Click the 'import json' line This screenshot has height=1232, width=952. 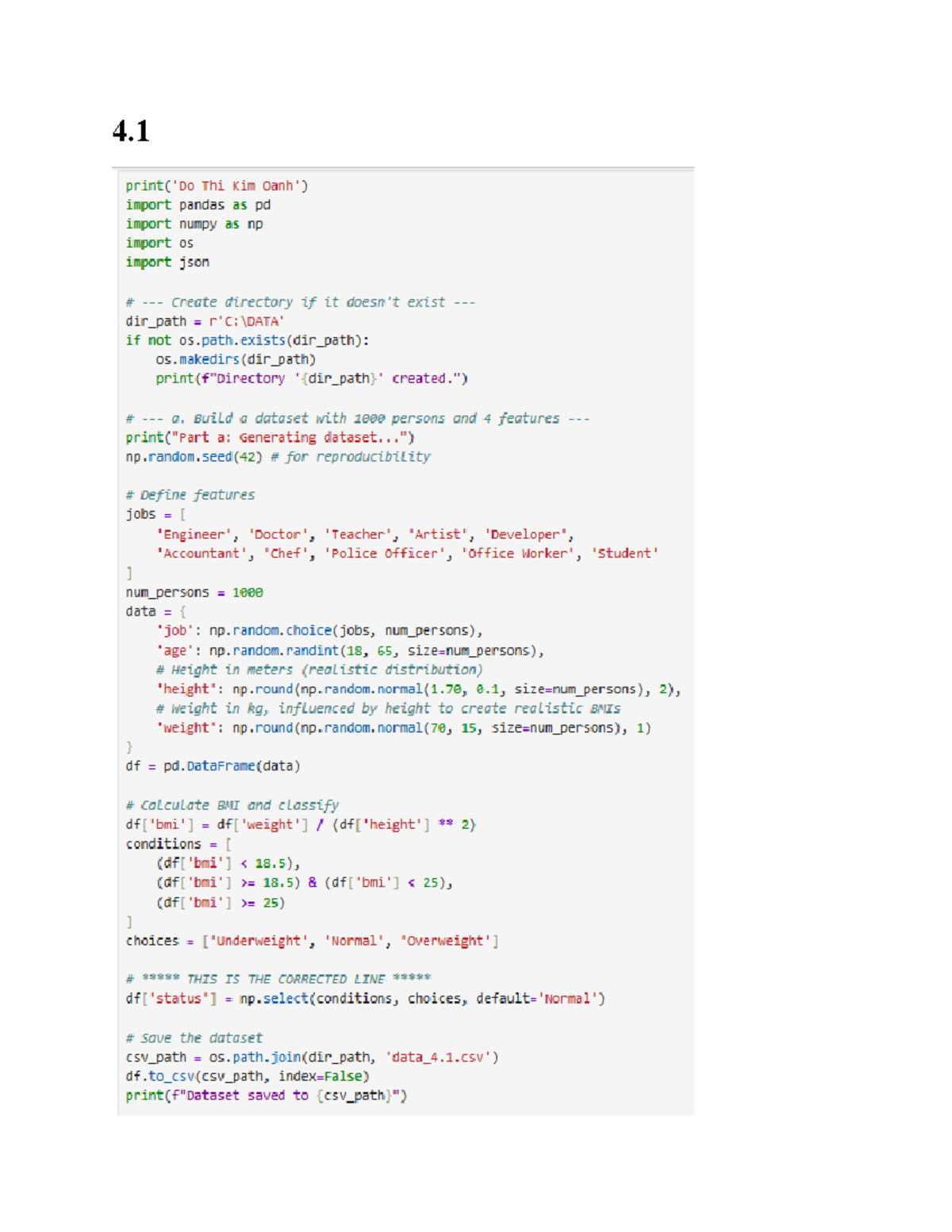point(167,262)
